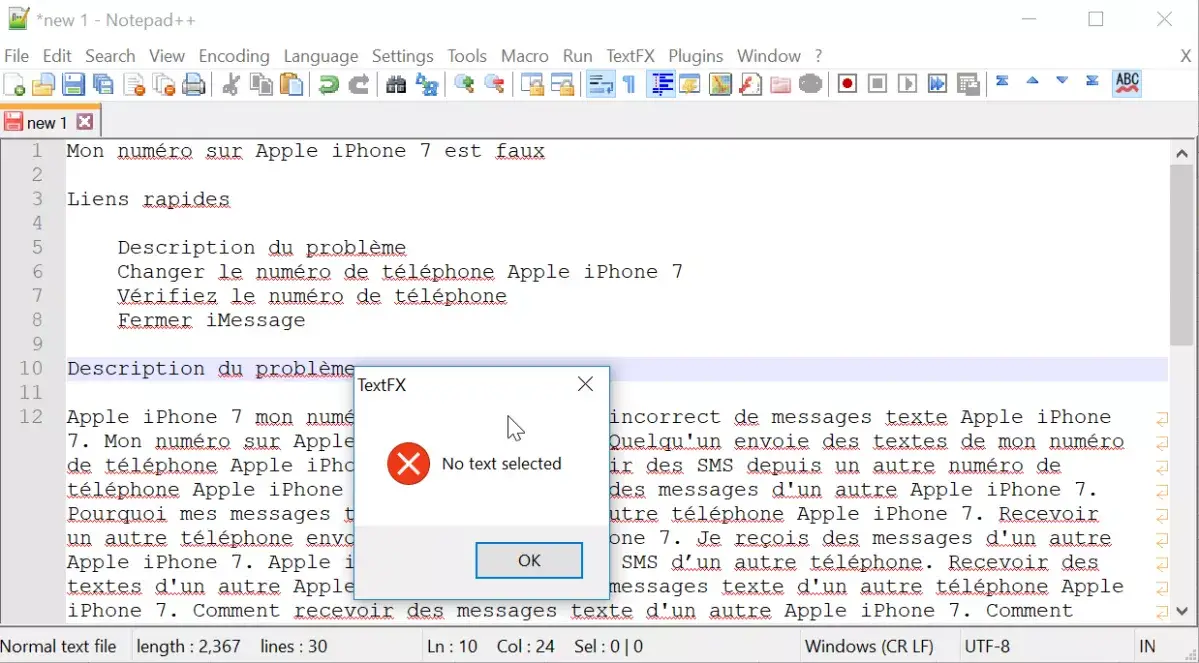
Task: Close the TextFX dialog with the X
Action: tap(585, 384)
